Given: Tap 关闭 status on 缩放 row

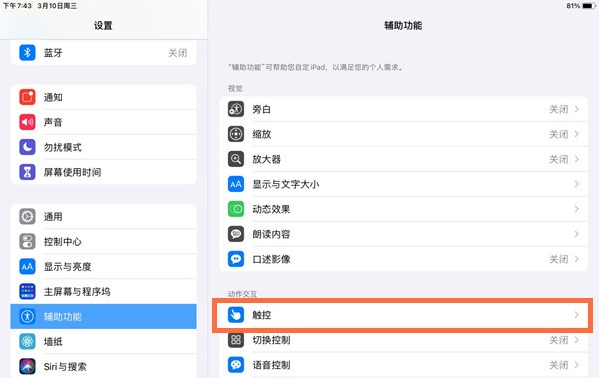Looking at the screenshot, I should [559, 134].
